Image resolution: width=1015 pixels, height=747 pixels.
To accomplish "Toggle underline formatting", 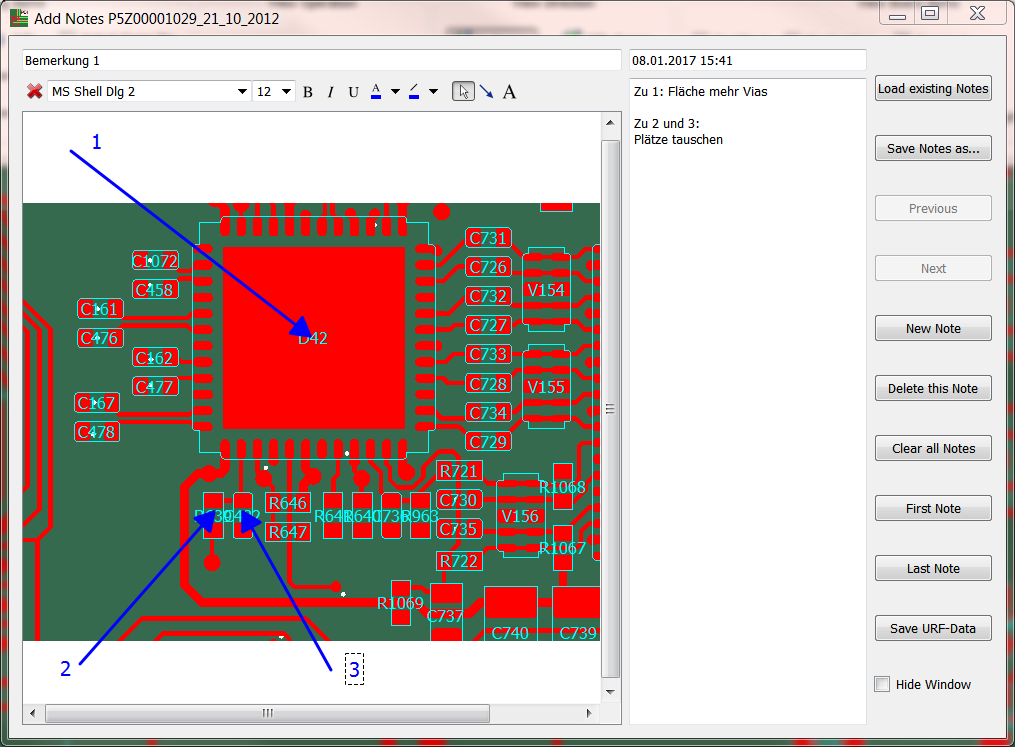I will (353, 92).
